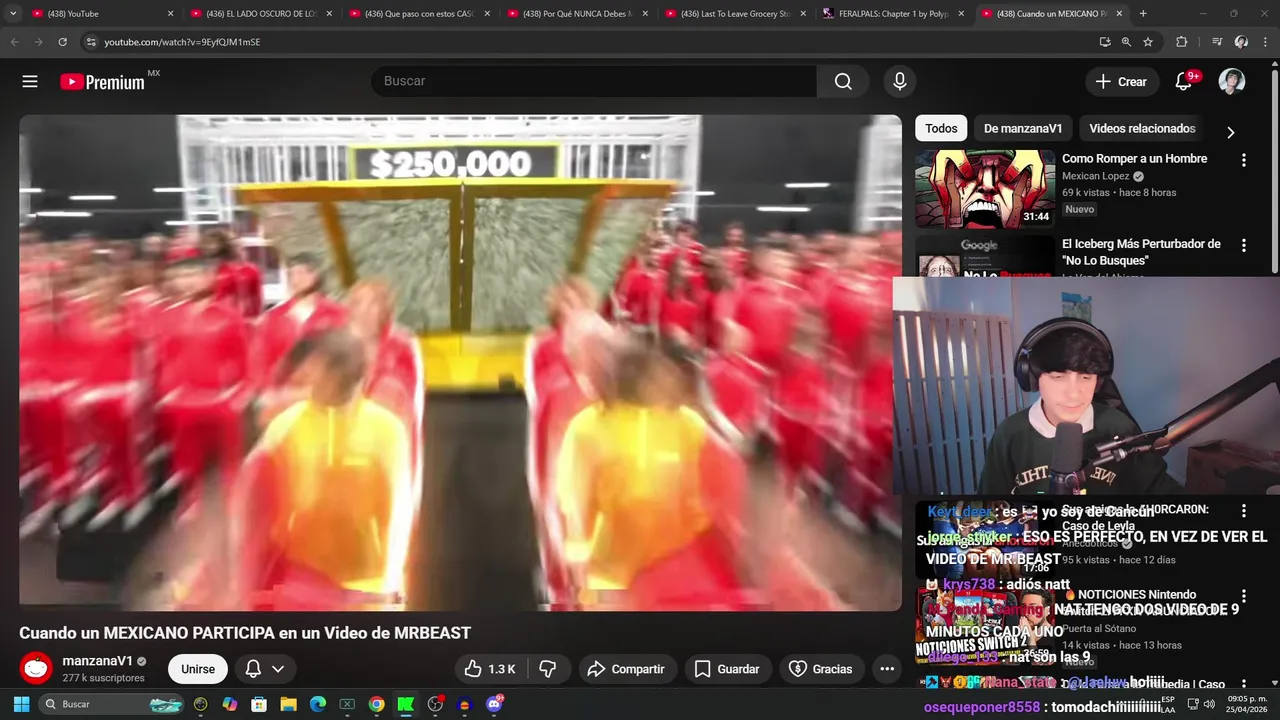Open Copilot from taskbar
Image resolution: width=1280 pixels, height=720 pixels.
230,704
